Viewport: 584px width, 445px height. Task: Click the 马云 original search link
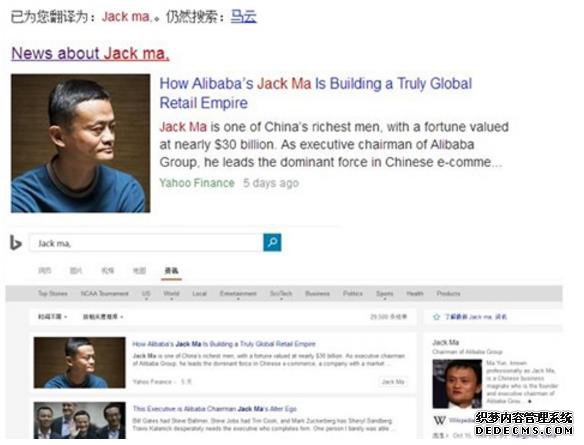[x=244, y=17]
